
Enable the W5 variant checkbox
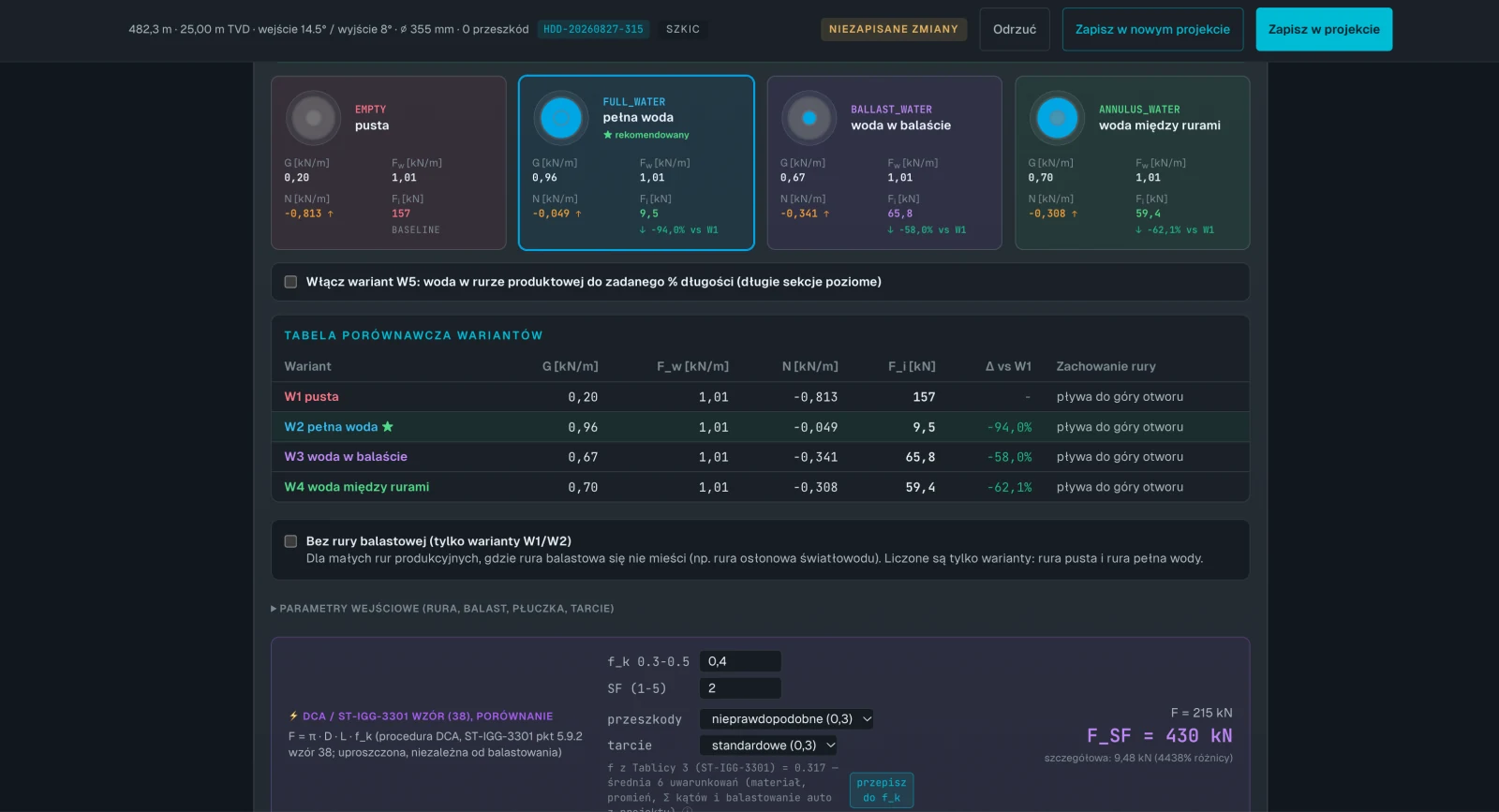290,282
